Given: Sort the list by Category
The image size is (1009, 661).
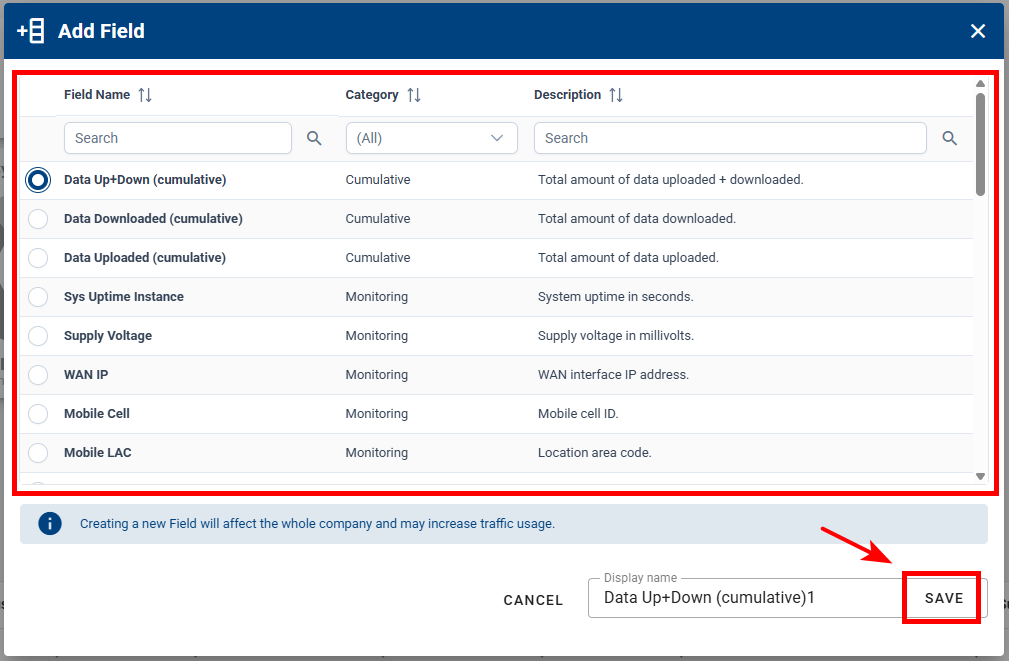Looking at the screenshot, I should tap(414, 94).
